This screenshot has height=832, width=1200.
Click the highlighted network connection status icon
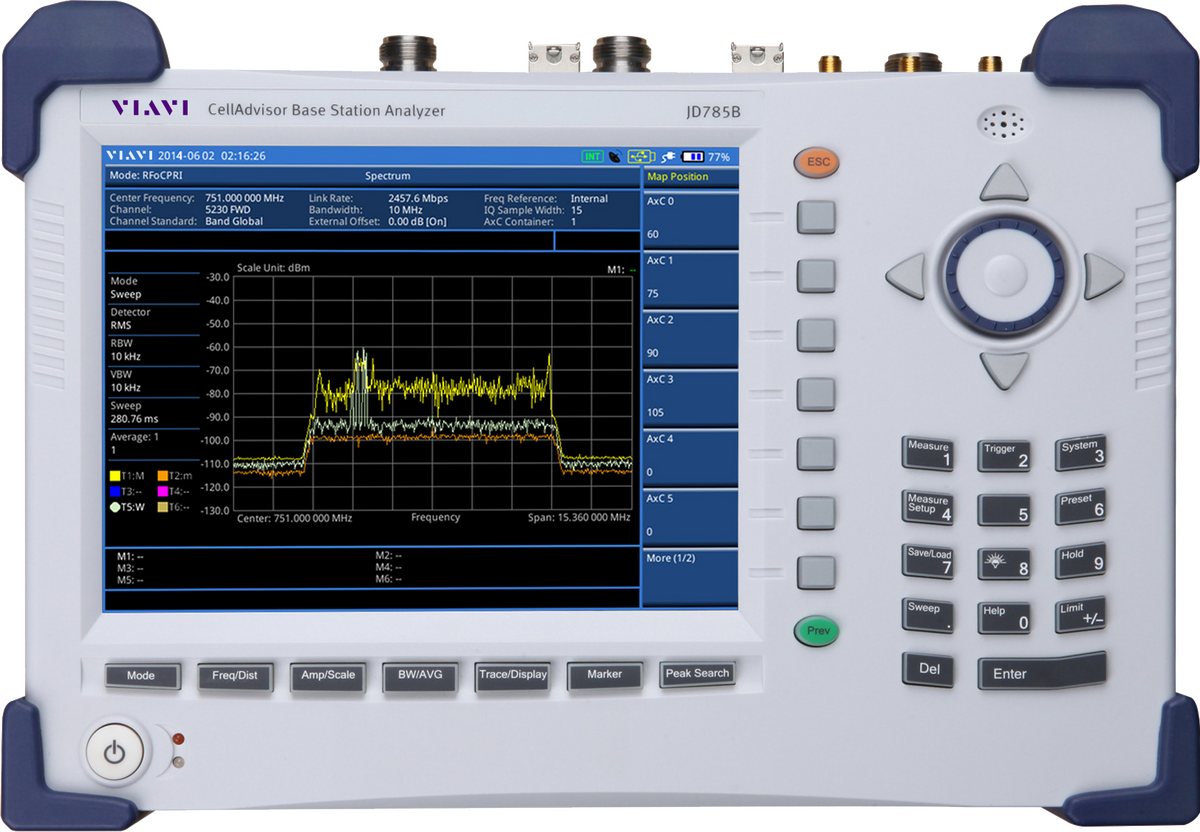(640, 157)
